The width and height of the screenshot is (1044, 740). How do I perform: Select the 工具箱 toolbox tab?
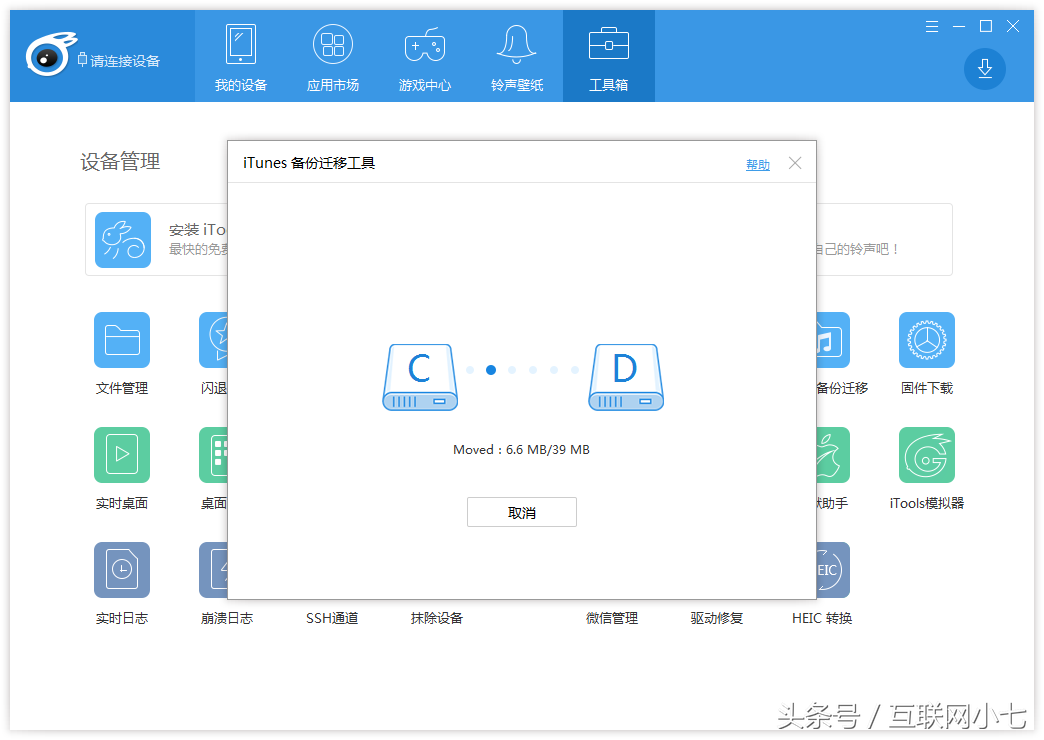point(608,58)
